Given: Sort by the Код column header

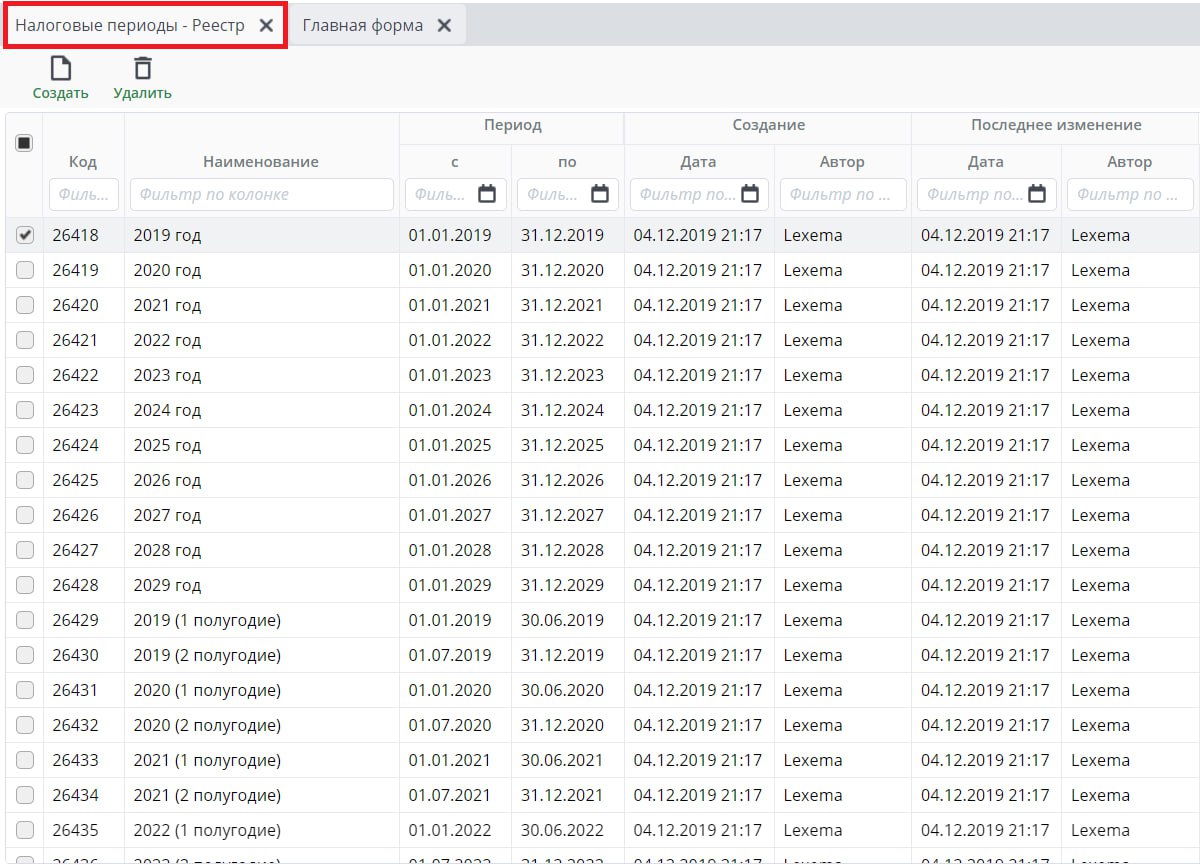Looking at the screenshot, I should [83, 161].
